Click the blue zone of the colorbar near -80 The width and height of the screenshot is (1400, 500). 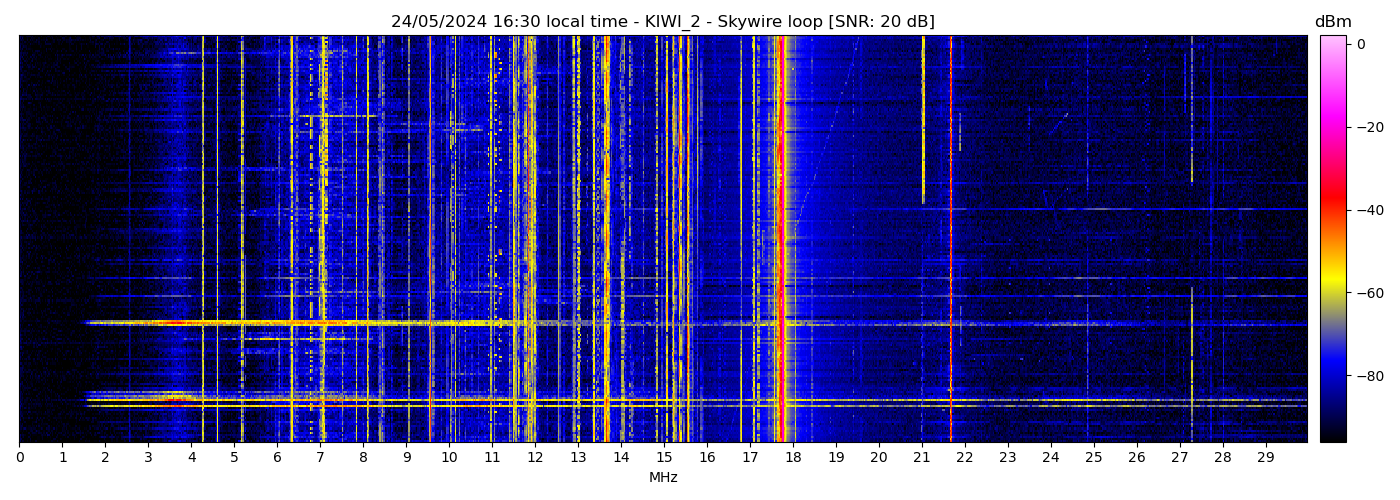click(1332, 375)
